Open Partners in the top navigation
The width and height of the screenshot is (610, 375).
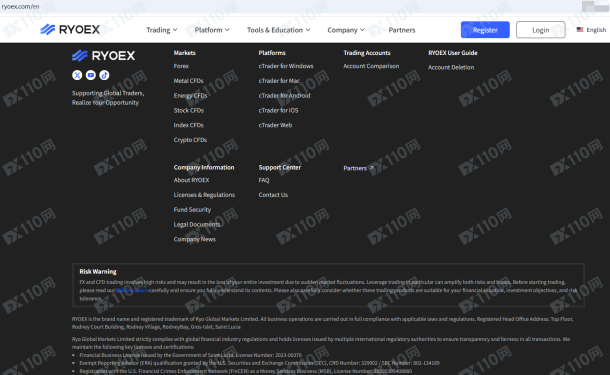(x=402, y=30)
